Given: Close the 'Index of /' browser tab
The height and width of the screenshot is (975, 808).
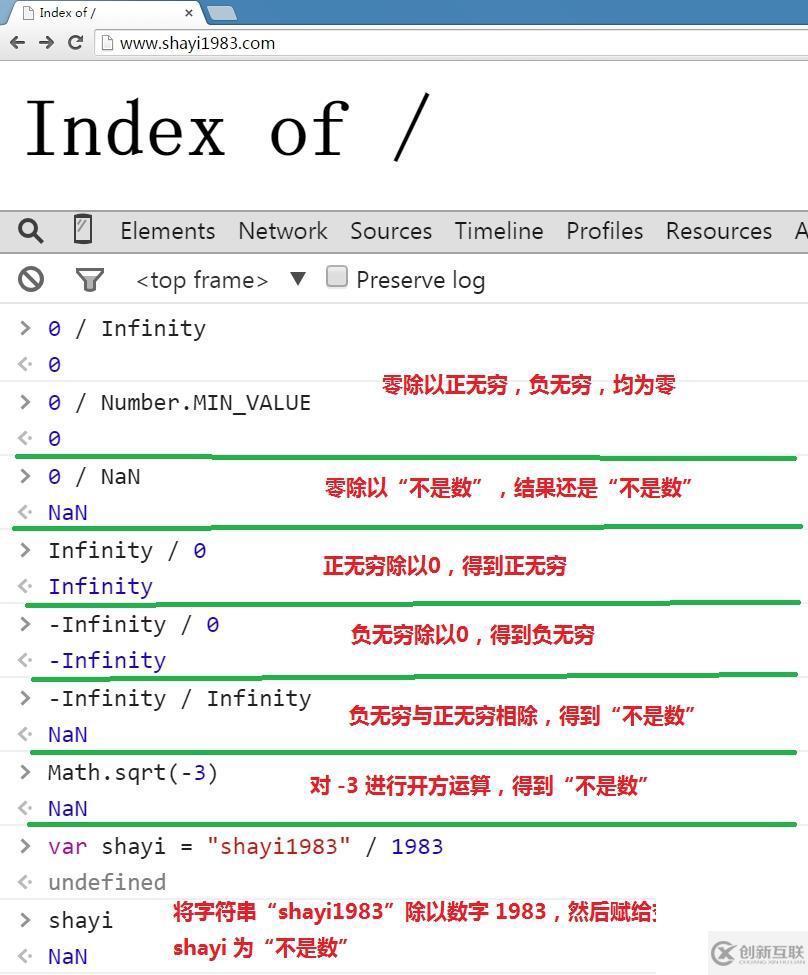Looking at the screenshot, I should pos(189,12).
